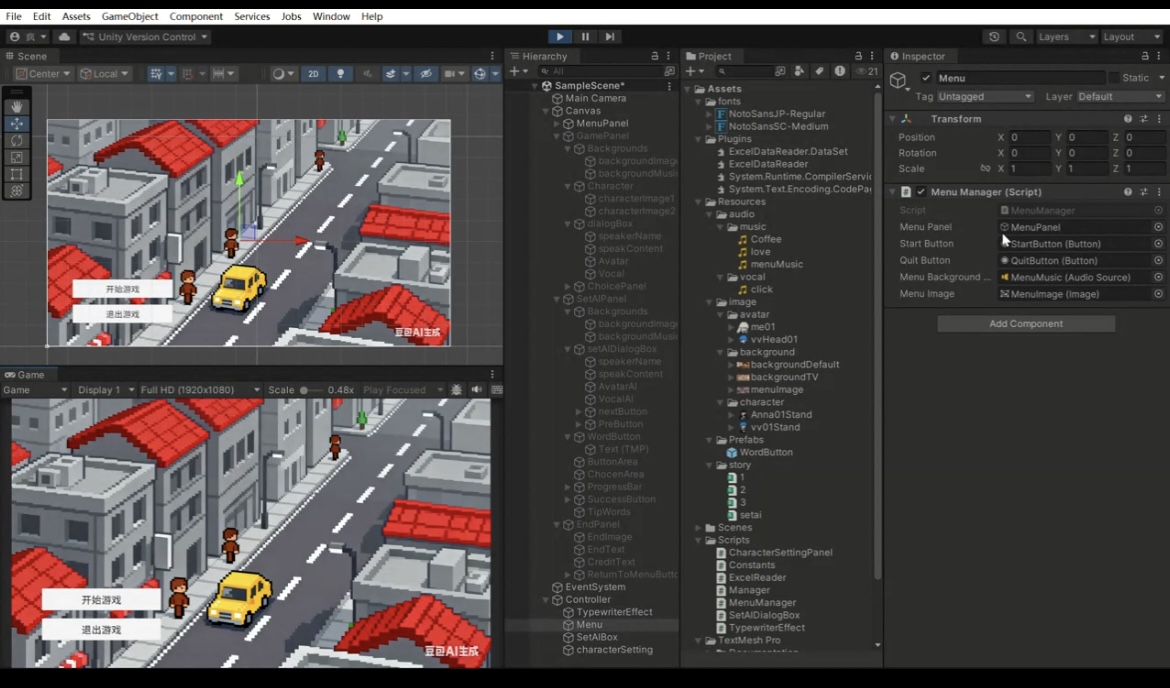The height and width of the screenshot is (688, 1170).
Task: Open the Undo History icon
Action: tap(994, 37)
